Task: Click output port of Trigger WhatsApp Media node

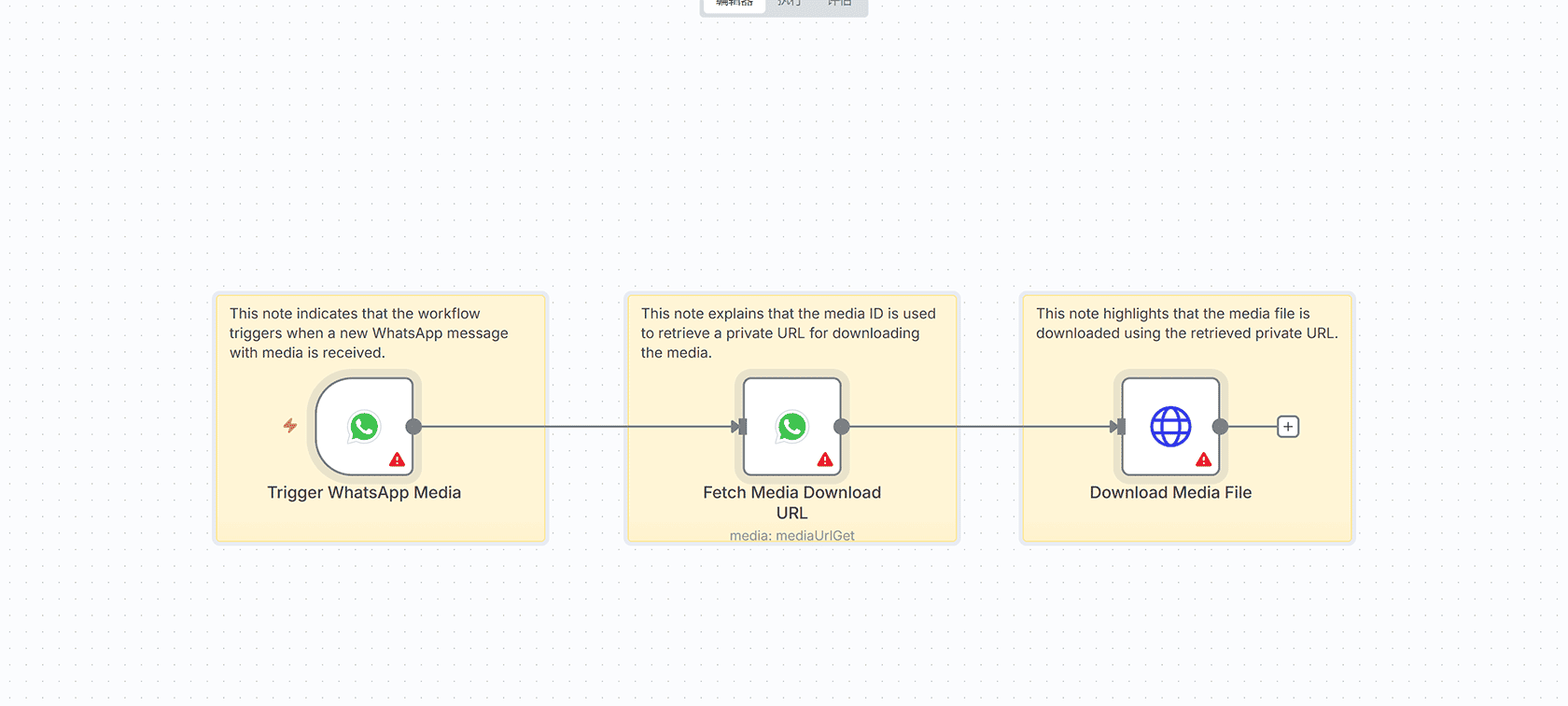Action: [413, 427]
